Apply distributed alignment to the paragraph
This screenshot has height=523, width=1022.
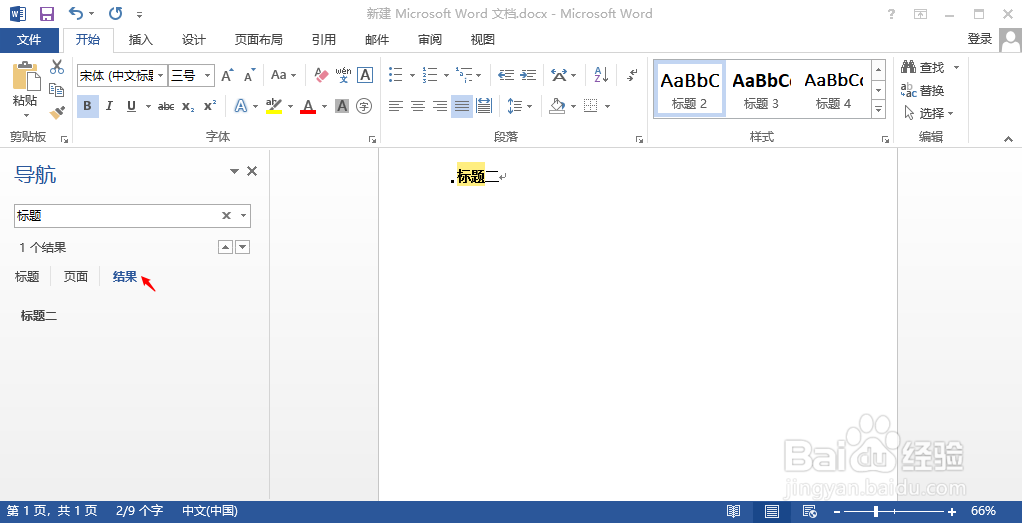point(484,106)
